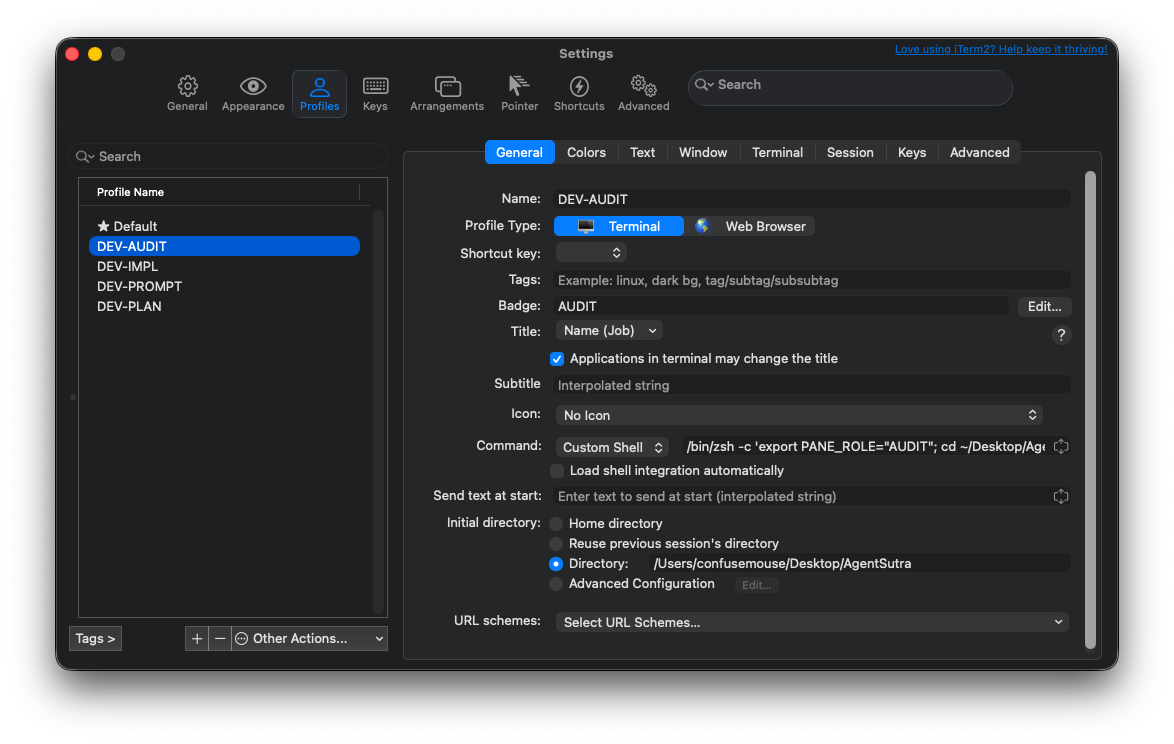Image resolution: width=1174 pixels, height=744 pixels.
Task: Select the DEV-IMPL profile in the list
Action: (x=127, y=266)
